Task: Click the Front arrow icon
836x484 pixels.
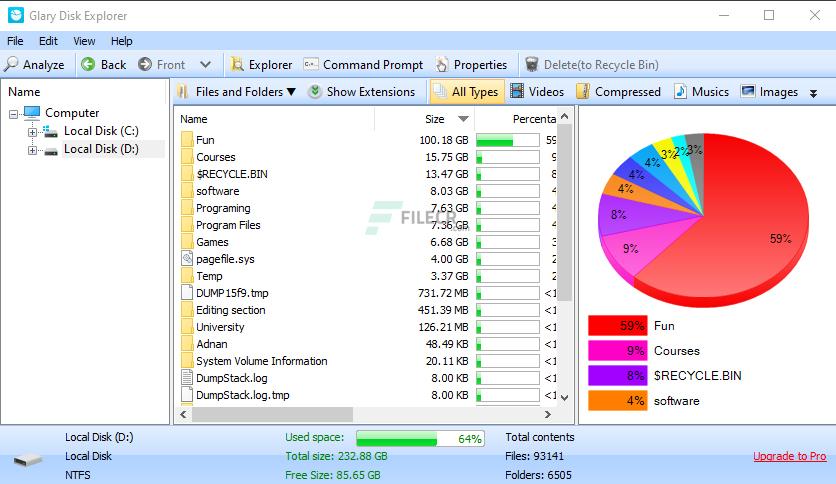Action: [145, 64]
